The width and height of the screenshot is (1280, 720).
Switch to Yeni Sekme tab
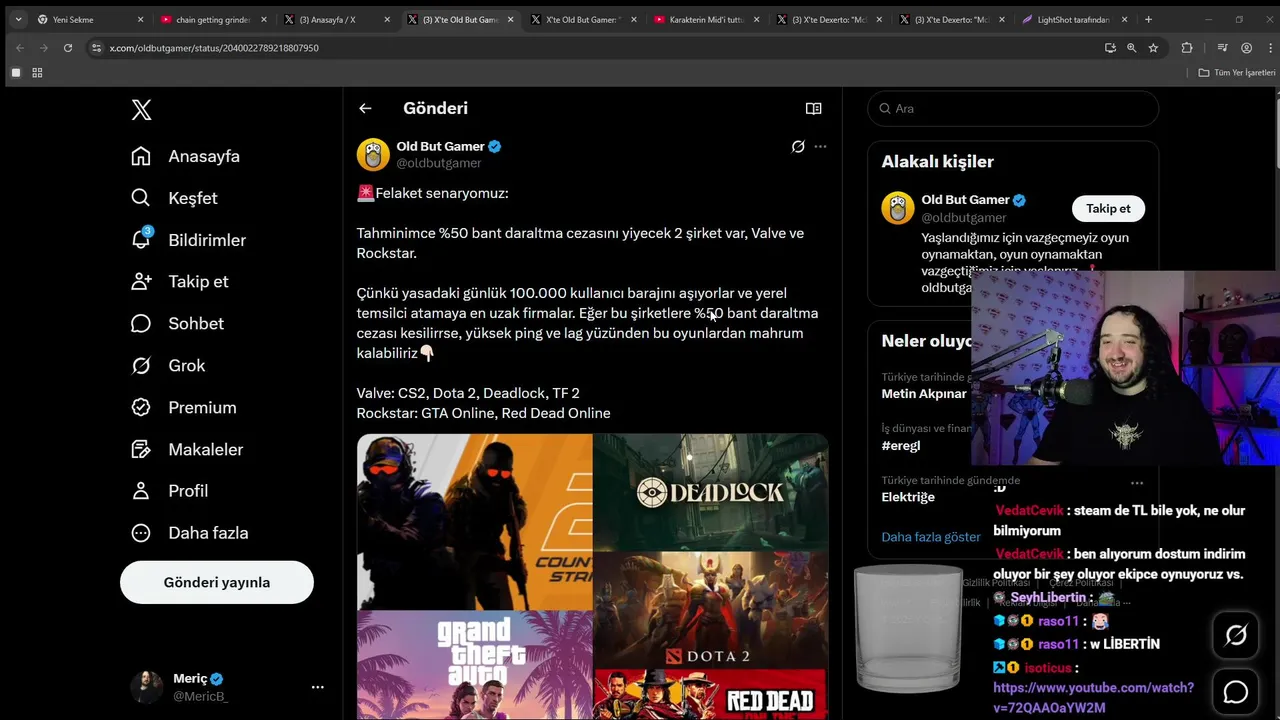tap(90, 19)
